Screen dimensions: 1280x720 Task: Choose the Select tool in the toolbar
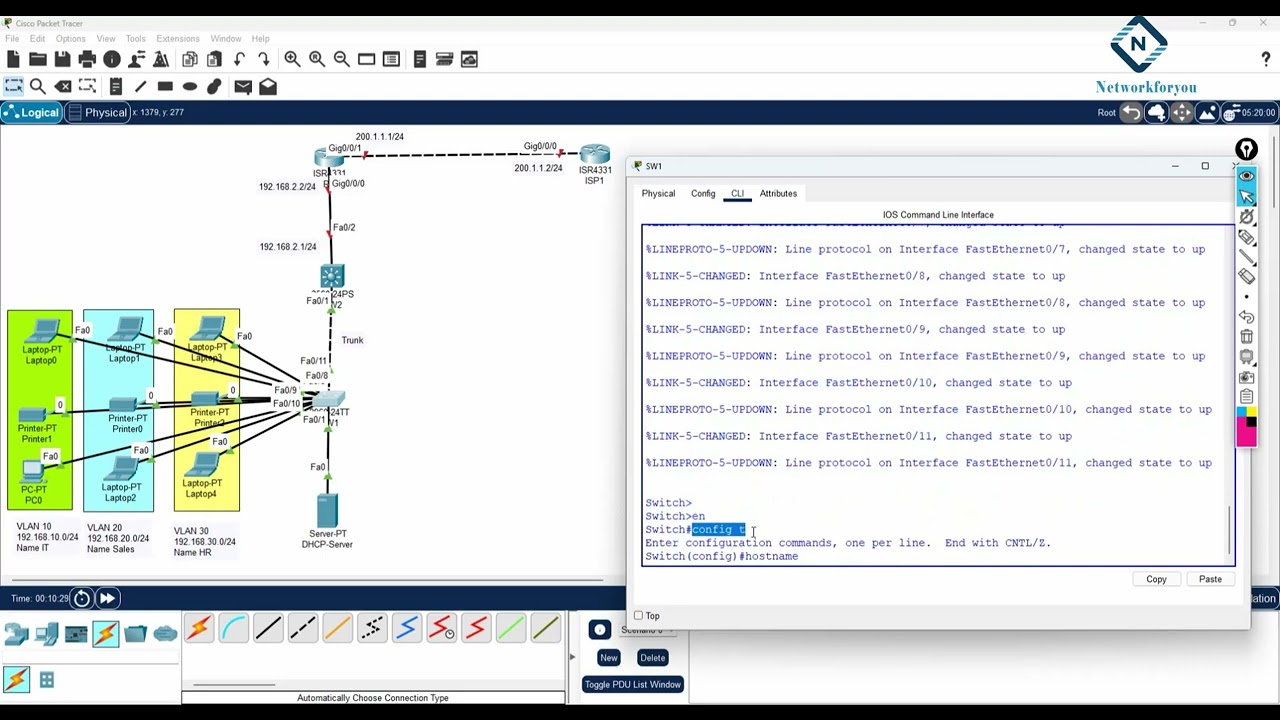[13, 86]
